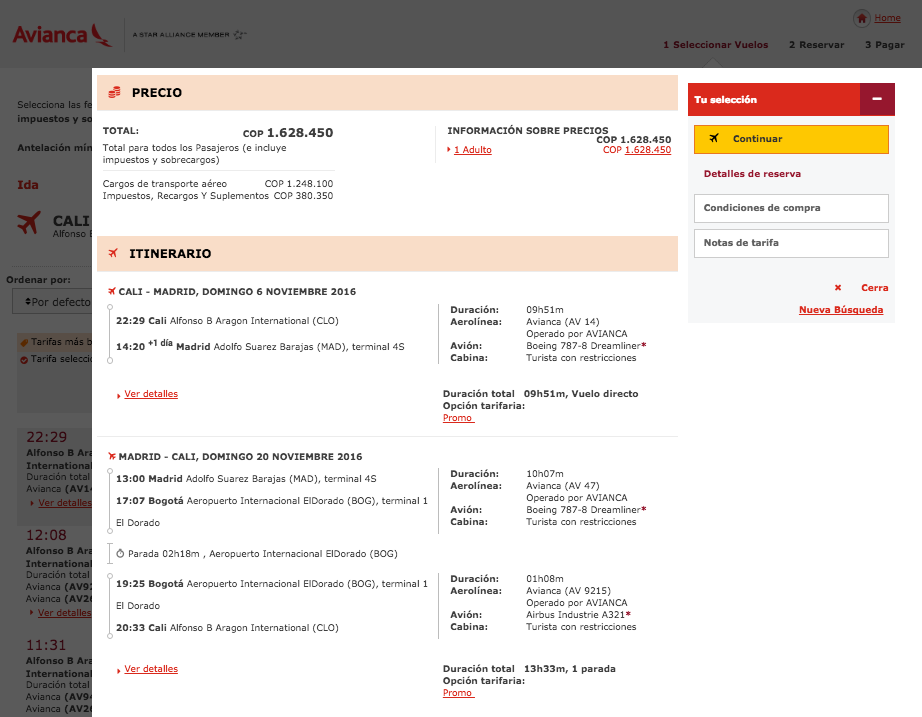Collapse Tu selección with the minus icon
The width and height of the screenshot is (922, 717).
877,100
